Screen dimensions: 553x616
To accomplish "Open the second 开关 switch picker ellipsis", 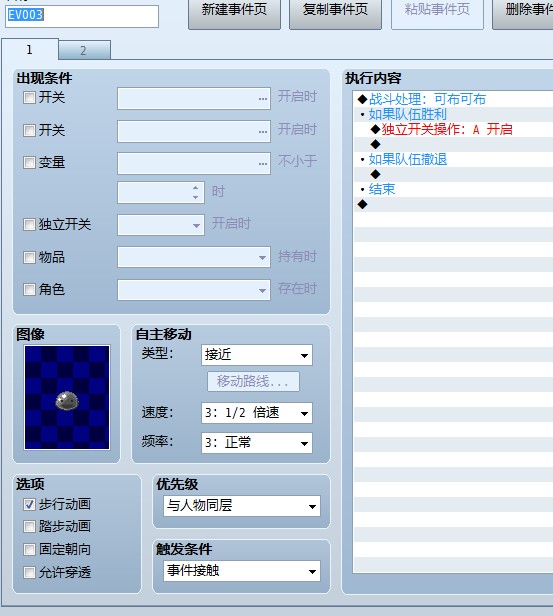I will pyautogui.click(x=263, y=131).
